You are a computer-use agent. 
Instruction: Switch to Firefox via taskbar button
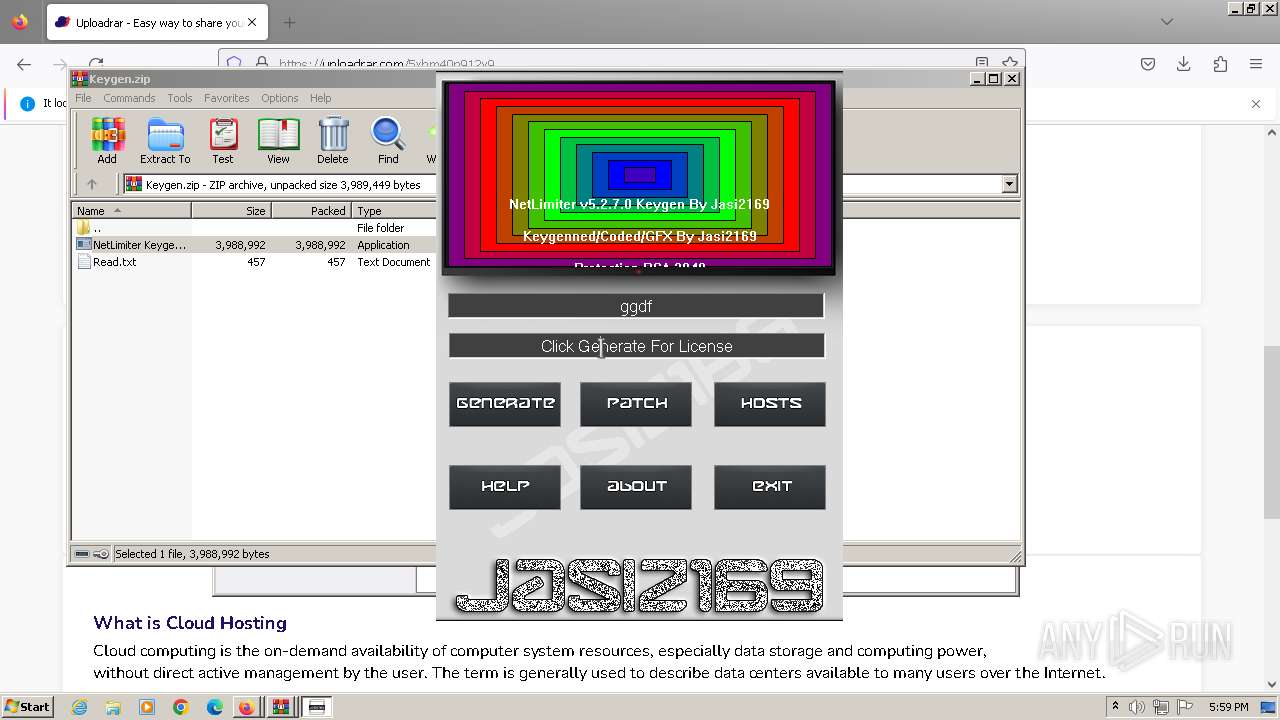246,707
